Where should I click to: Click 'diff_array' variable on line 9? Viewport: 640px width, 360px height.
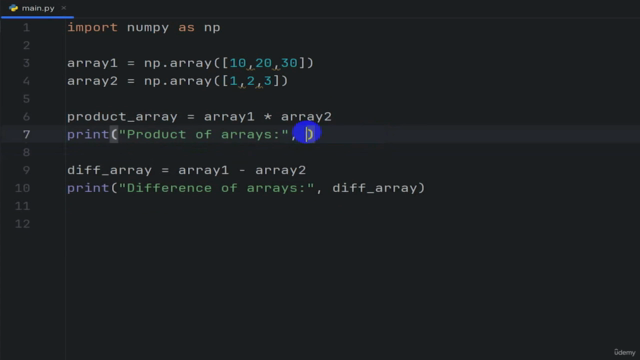[109, 170]
